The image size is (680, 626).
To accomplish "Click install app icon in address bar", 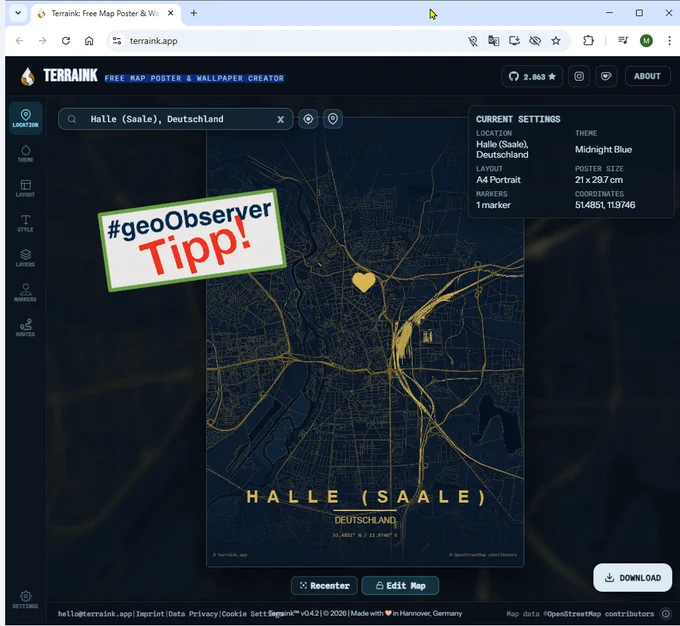I will pos(514,41).
